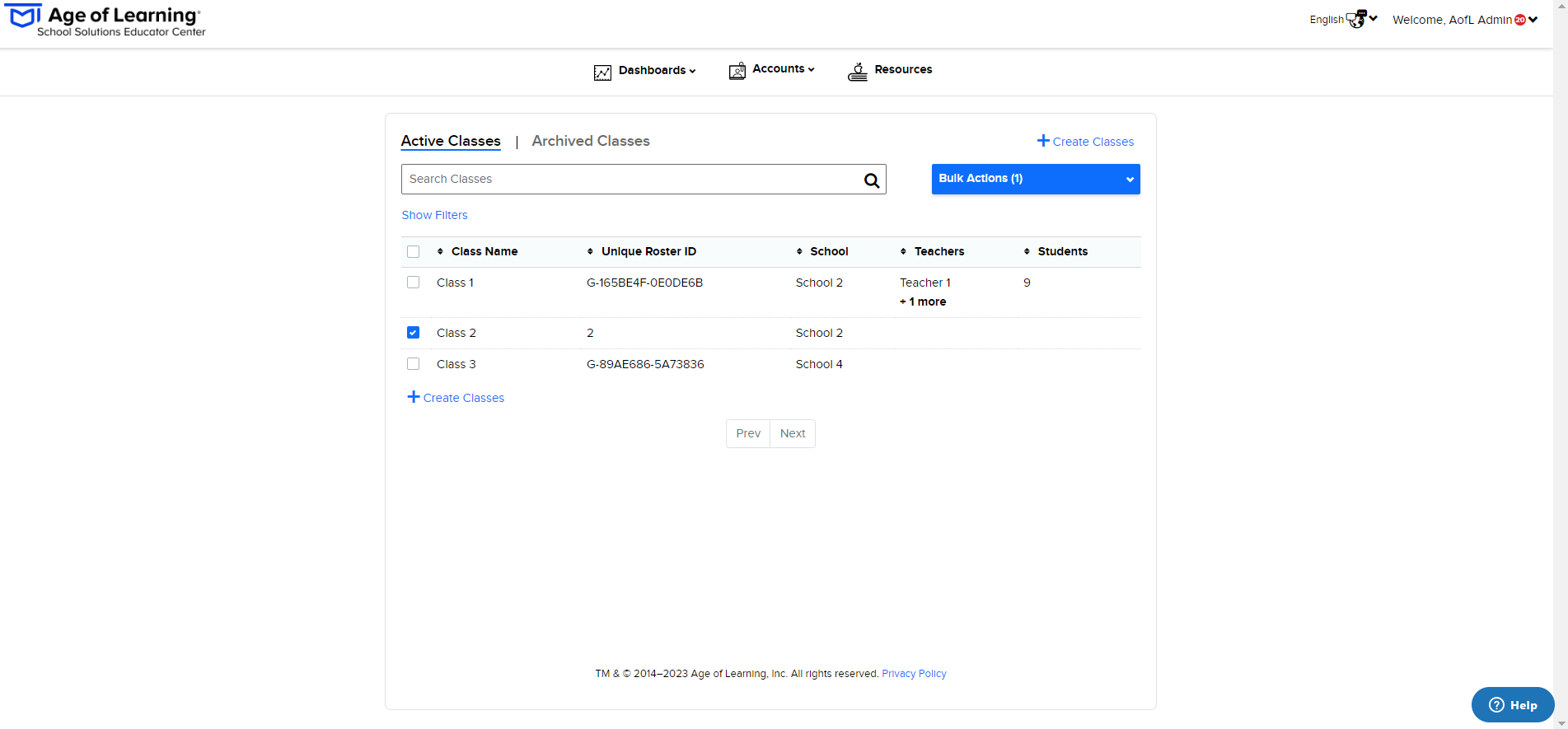Click School 4 in Class 3 row

point(819,364)
